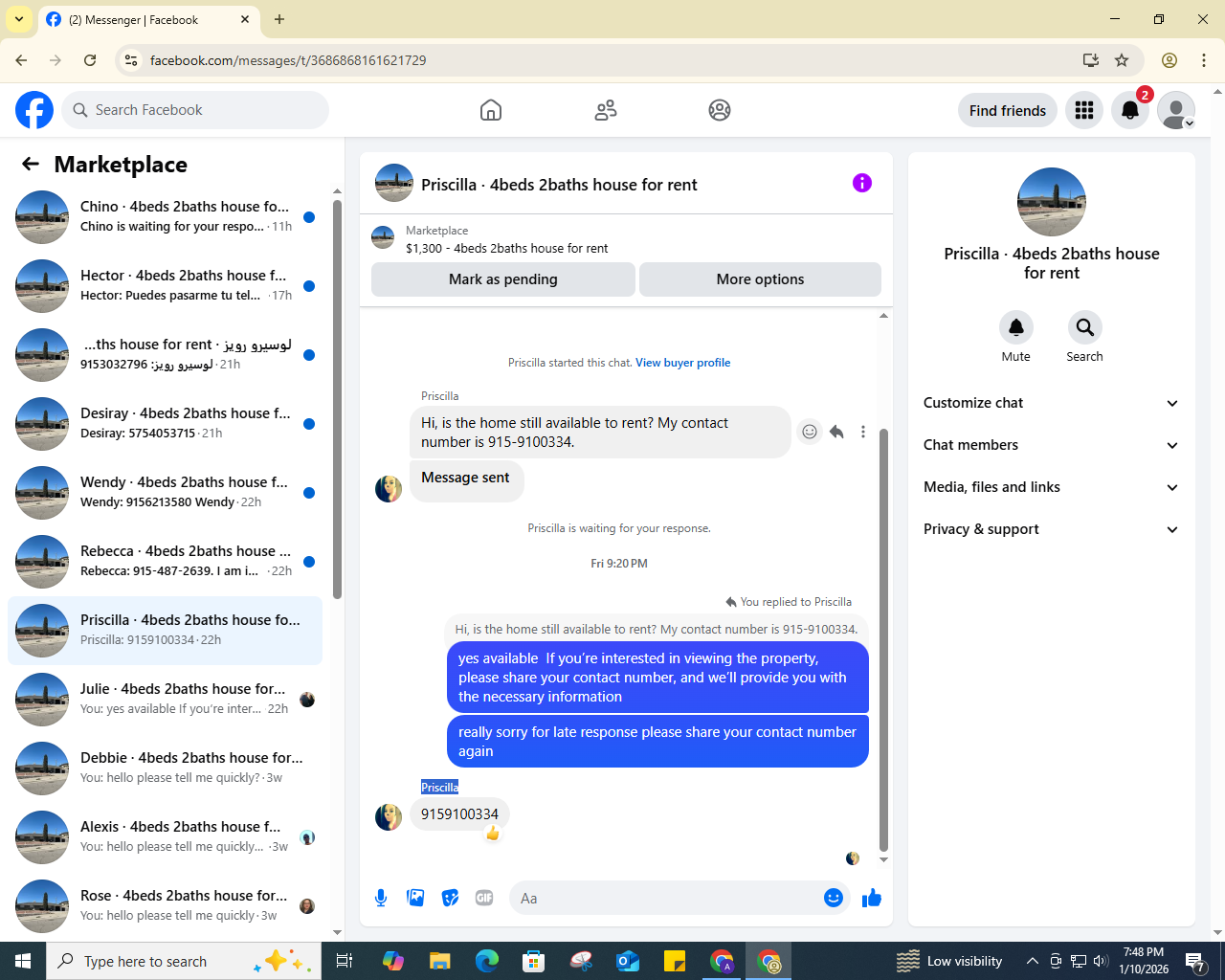Open Outlook from taskbar
The image size is (1225, 980).
tap(628, 961)
